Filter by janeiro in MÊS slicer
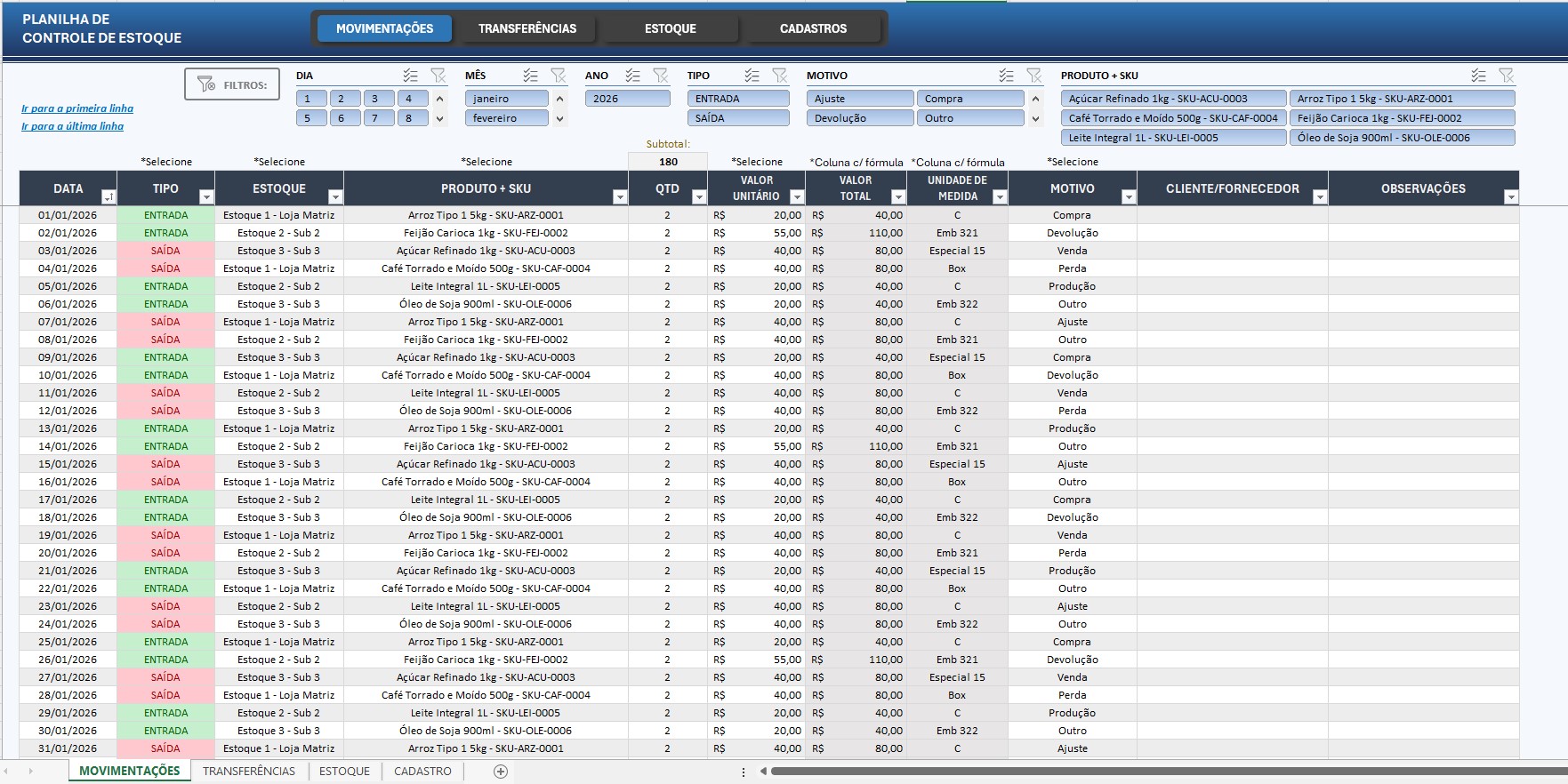Viewport: 1568px width, 784px height. point(507,99)
